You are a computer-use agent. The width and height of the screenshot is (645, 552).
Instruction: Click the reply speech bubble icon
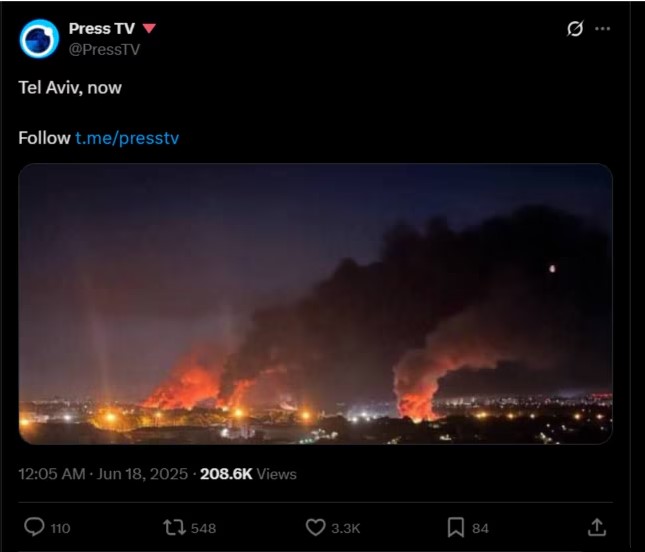33,527
